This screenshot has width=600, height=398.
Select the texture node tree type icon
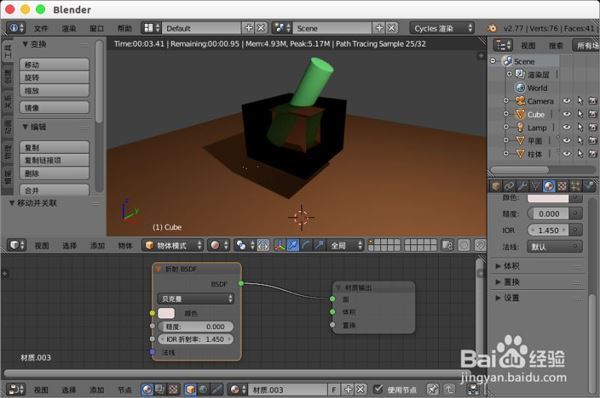[173, 390]
